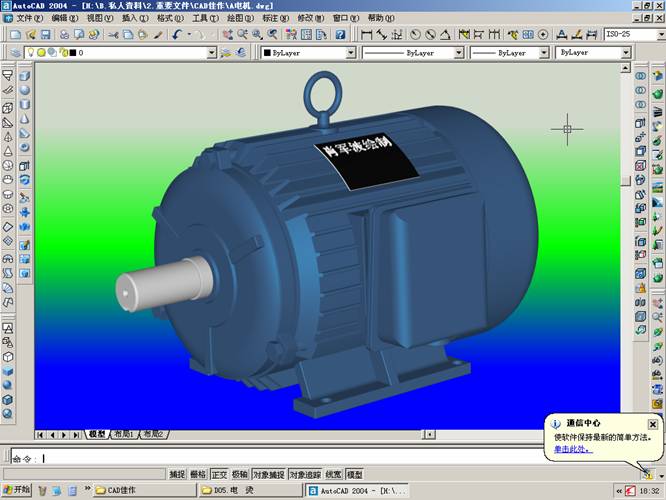Click the vertical scrollbar up arrow
Viewport: 666px width, 500px height.
tap(625, 68)
